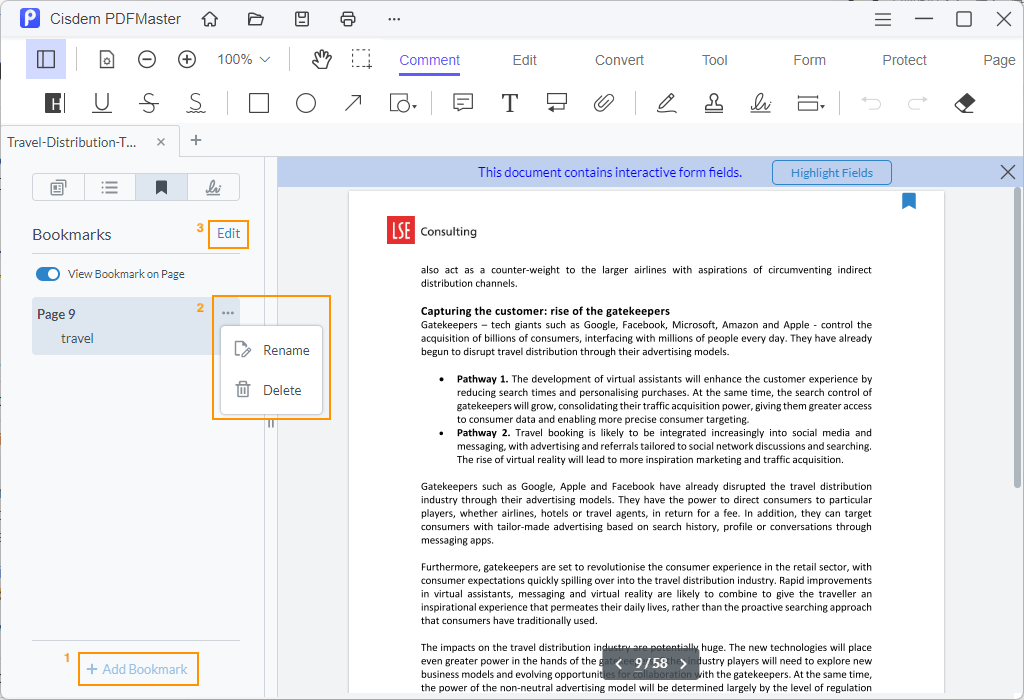Switch to the Tool tab
This screenshot has width=1024, height=700.
[714, 60]
